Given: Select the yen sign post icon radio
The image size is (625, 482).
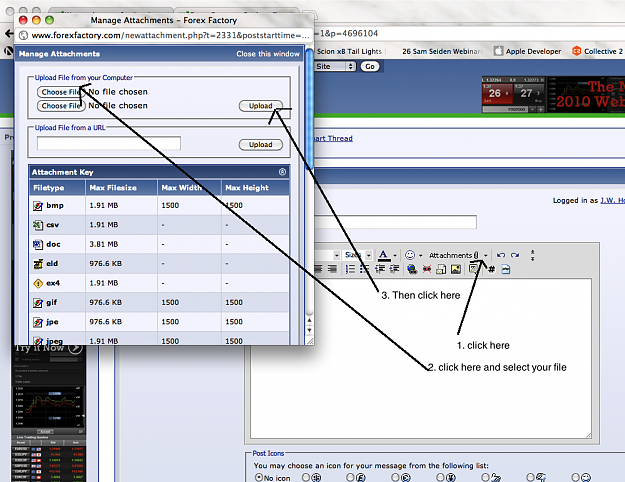Looking at the screenshot, I should (440, 477).
